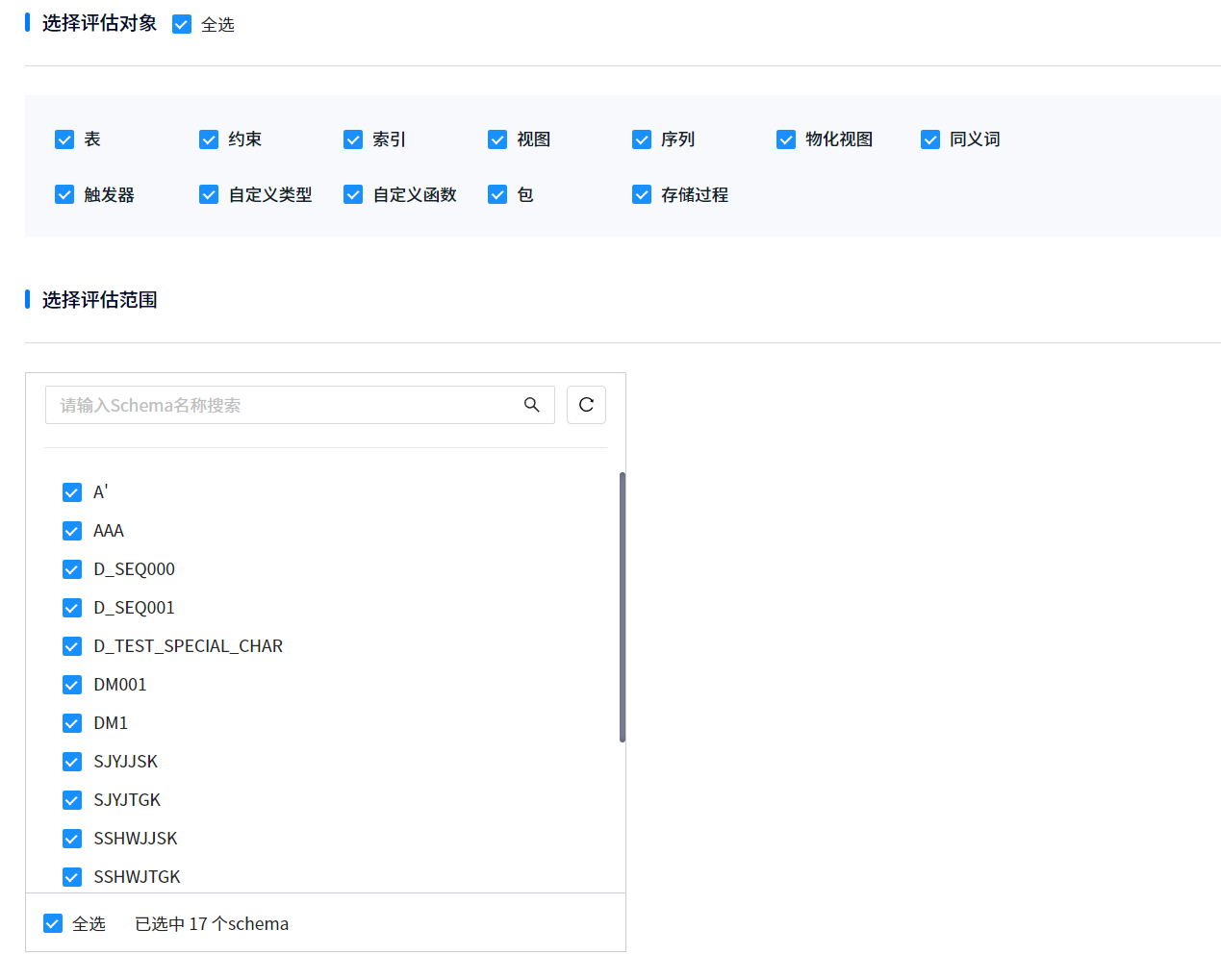Deselect the SJYJJSK schema checkbox
Image resolution: width=1221 pixels, height=980 pixels.
72,762
